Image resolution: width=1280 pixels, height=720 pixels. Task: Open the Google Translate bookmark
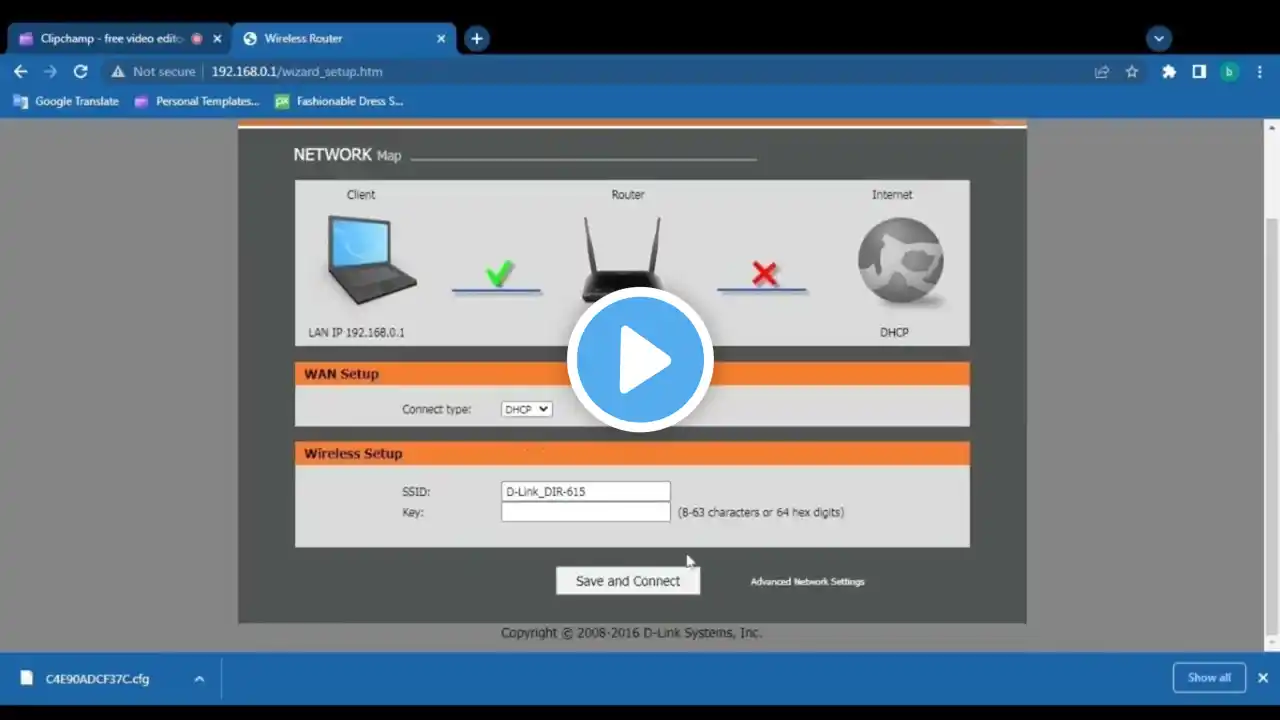(x=66, y=101)
